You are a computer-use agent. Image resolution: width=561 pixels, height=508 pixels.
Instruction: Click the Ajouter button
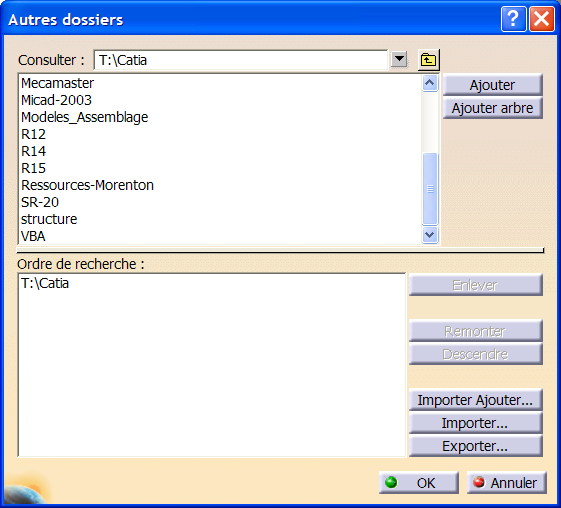pyautogui.click(x=493, y=85)
